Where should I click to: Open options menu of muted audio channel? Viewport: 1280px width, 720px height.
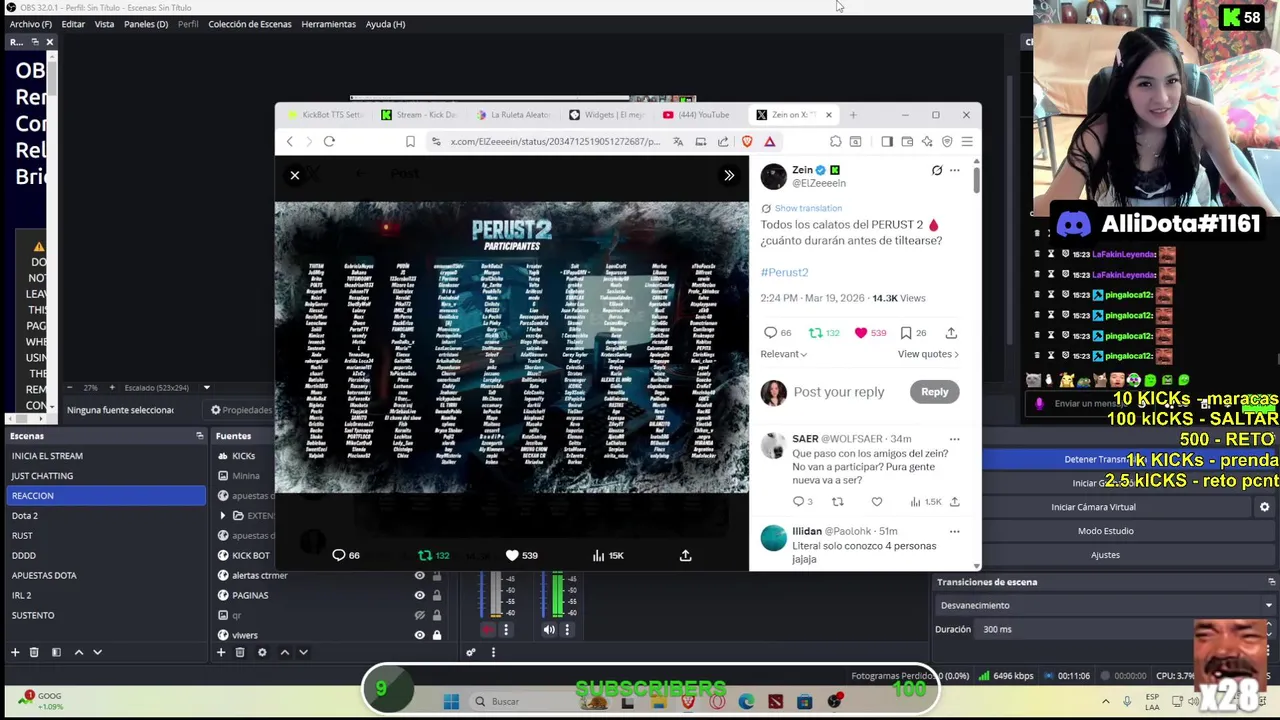(x=506, y=630)
